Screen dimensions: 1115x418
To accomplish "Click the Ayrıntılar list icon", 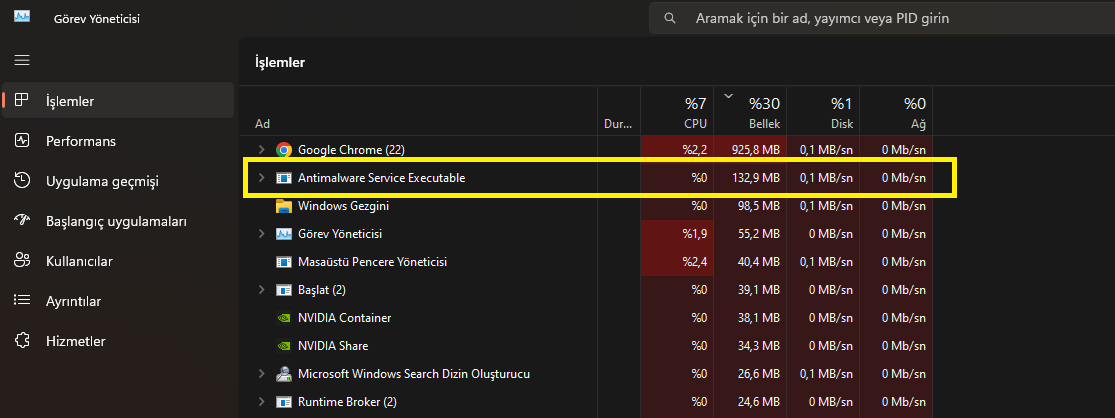I will (x=22, y=301).
